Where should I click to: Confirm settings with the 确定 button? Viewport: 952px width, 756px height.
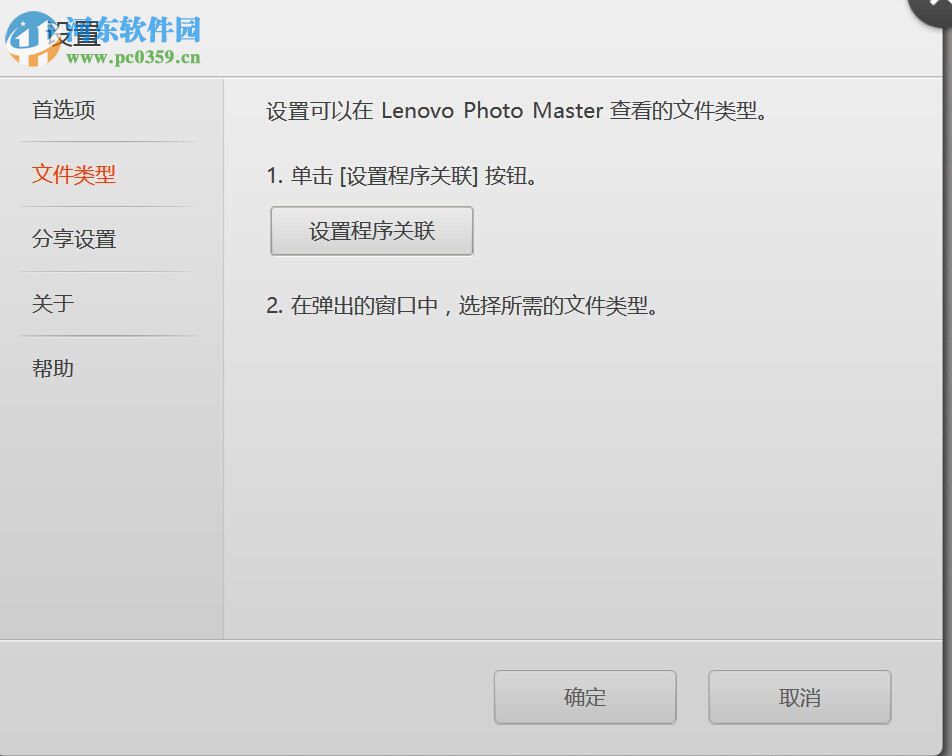584,697
